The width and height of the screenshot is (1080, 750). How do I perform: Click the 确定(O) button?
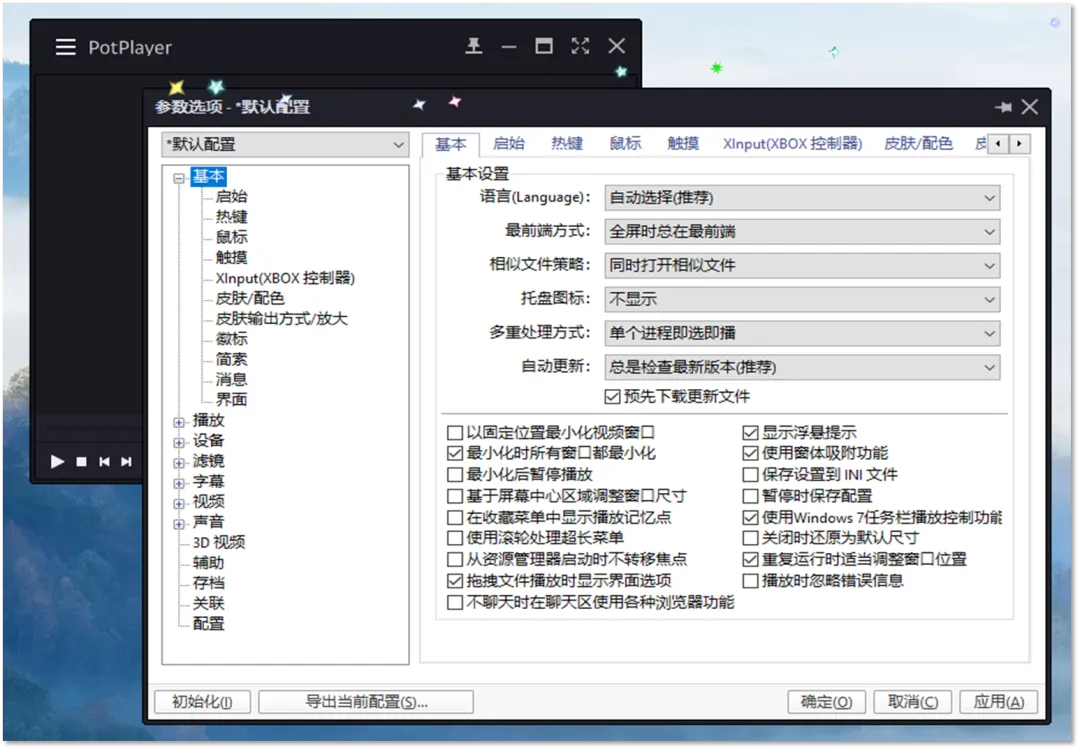827,702
